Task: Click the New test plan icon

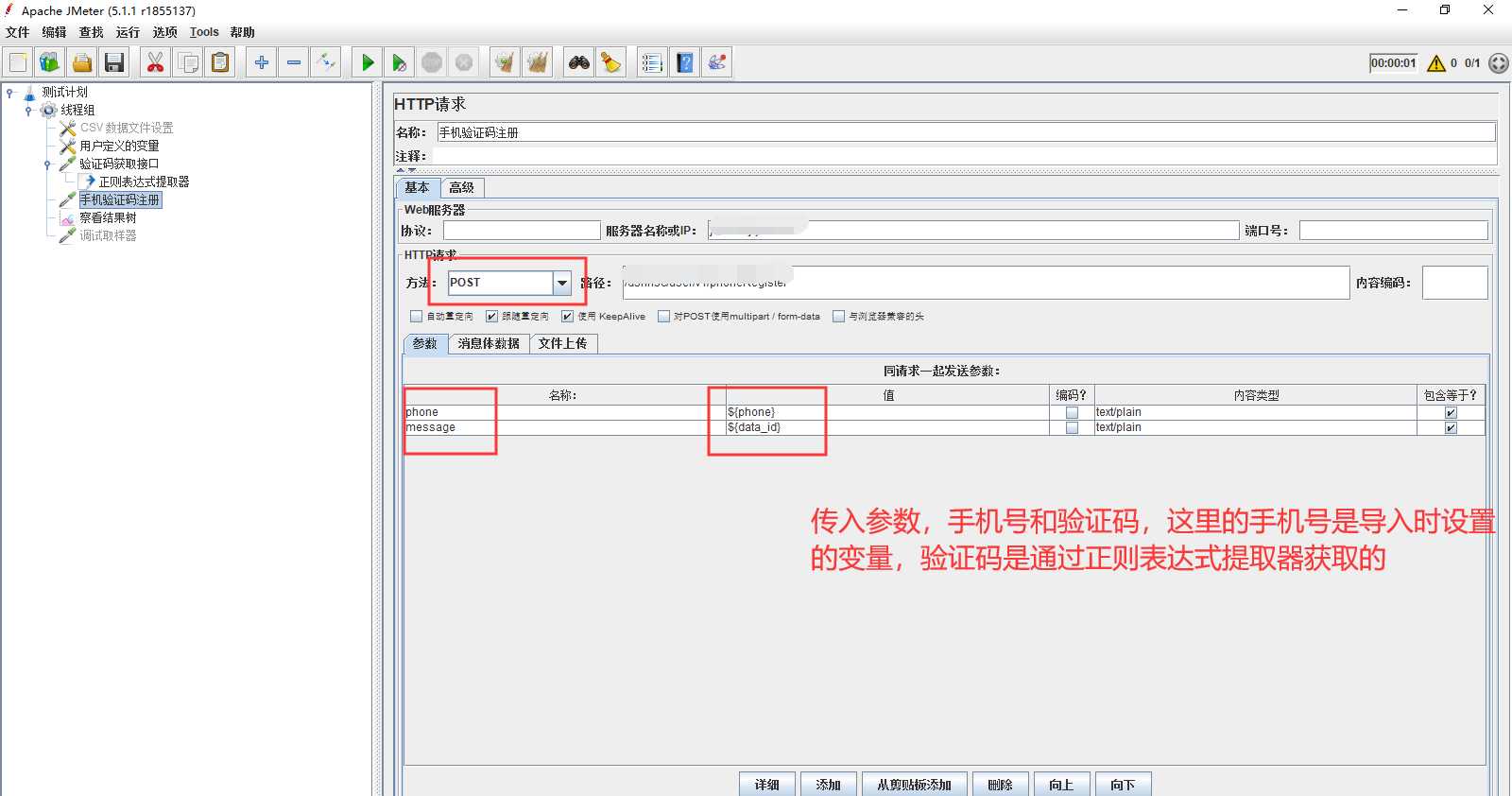Action: [18, 63]
